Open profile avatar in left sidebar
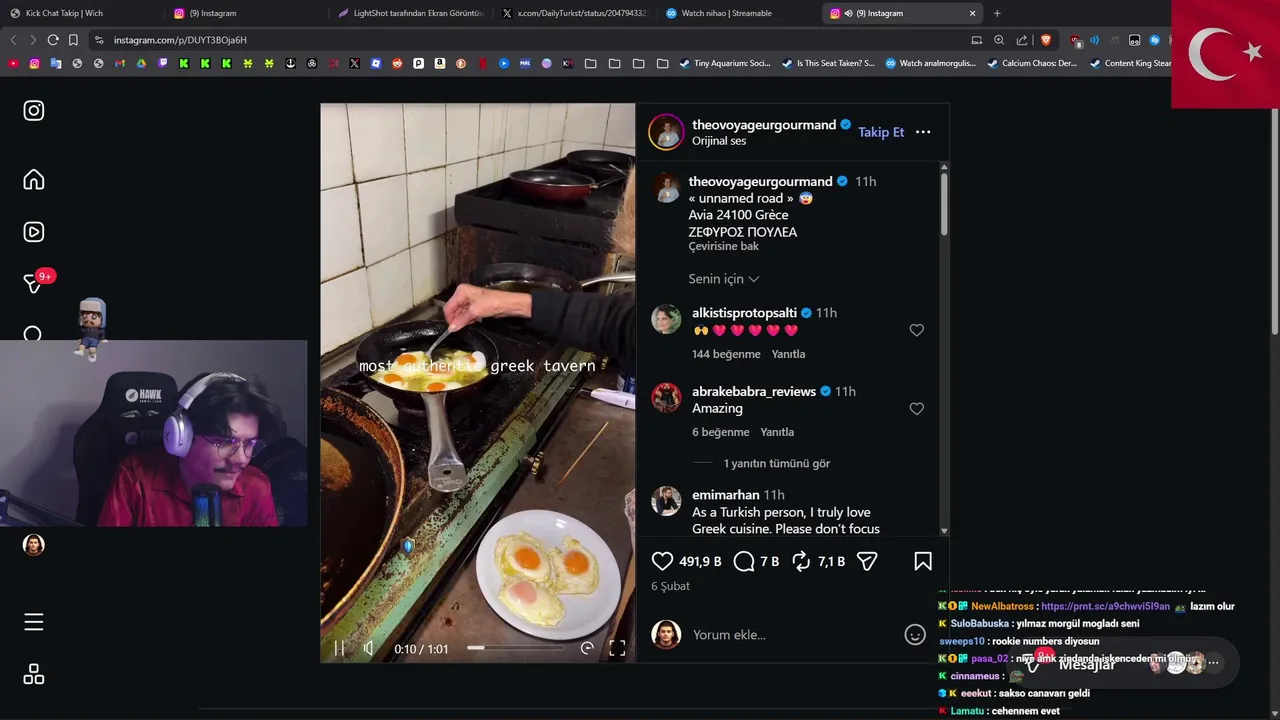This screenshot has height=720, width=1280. 34,545
